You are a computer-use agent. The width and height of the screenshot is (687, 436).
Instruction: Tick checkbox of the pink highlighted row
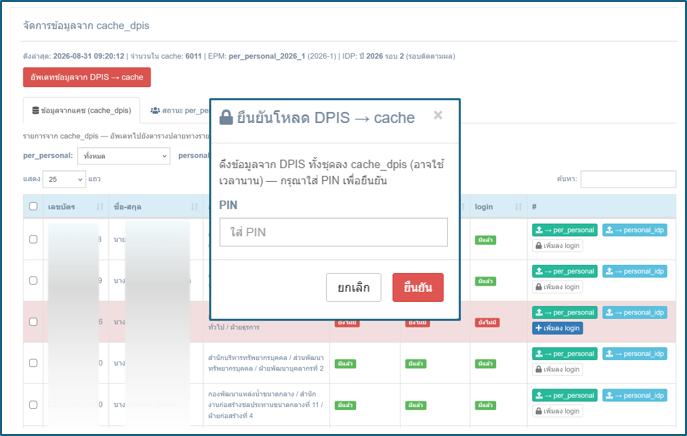tap(33, 322)
